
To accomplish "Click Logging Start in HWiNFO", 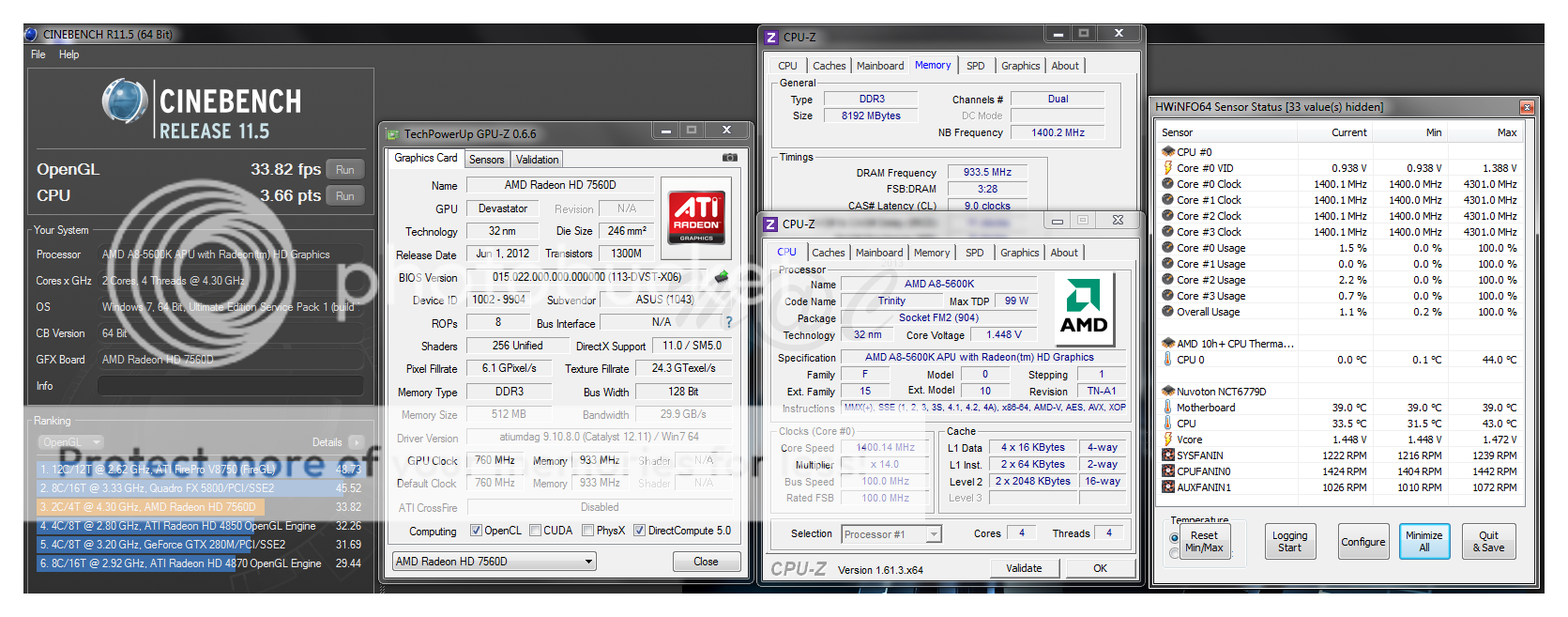I will (1289, 542).
